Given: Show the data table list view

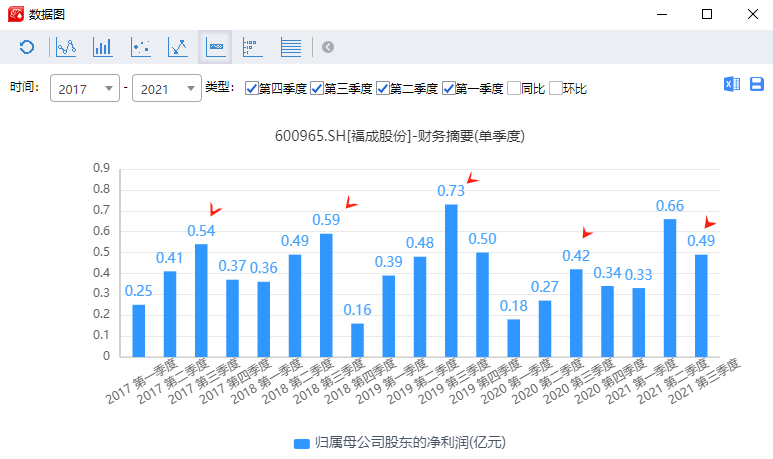Looking at the screenshot, I should click(x=290, y=47).
